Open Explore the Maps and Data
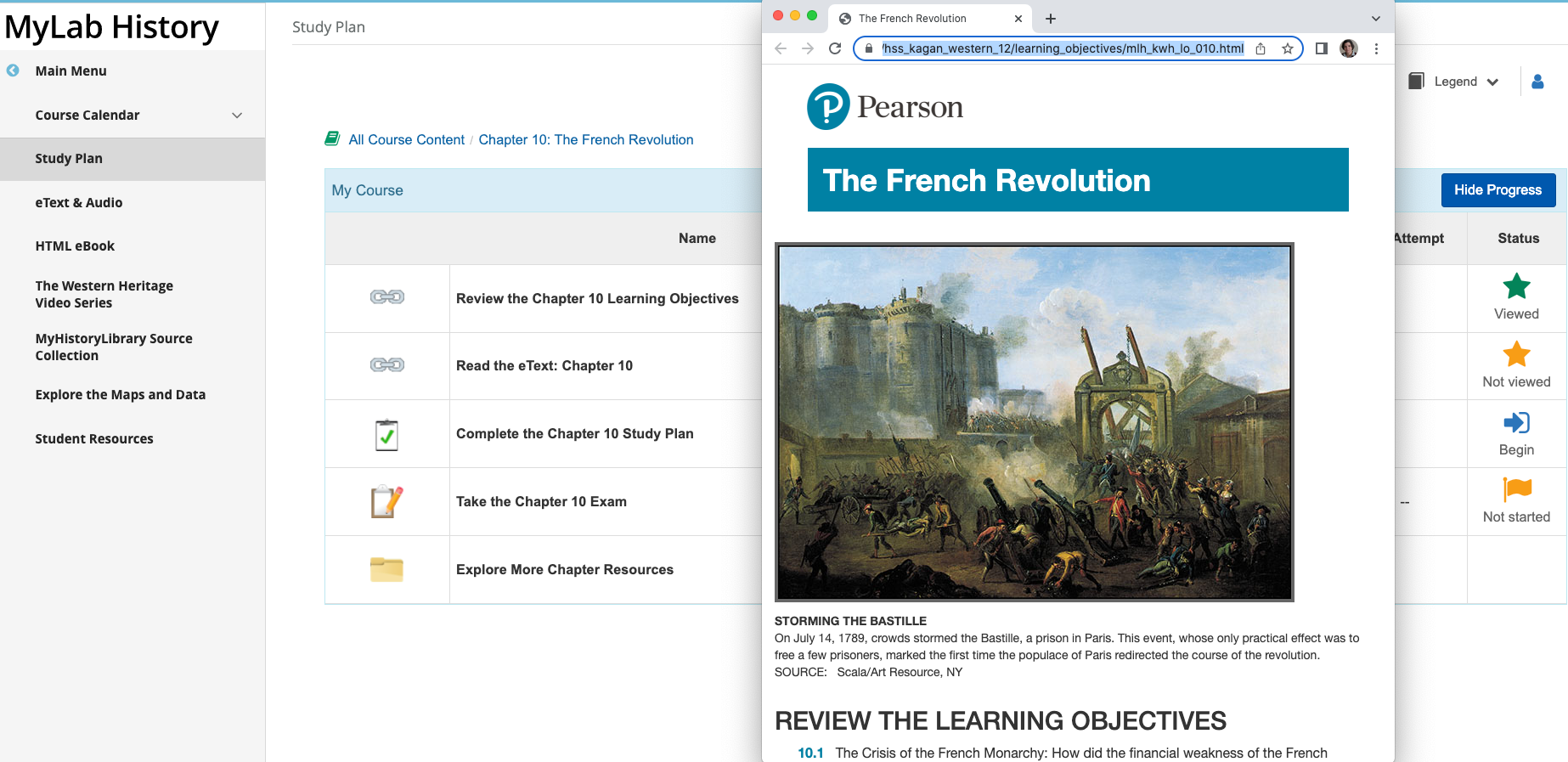Viewport: 1568px width, 762px height. pos(121,394)
